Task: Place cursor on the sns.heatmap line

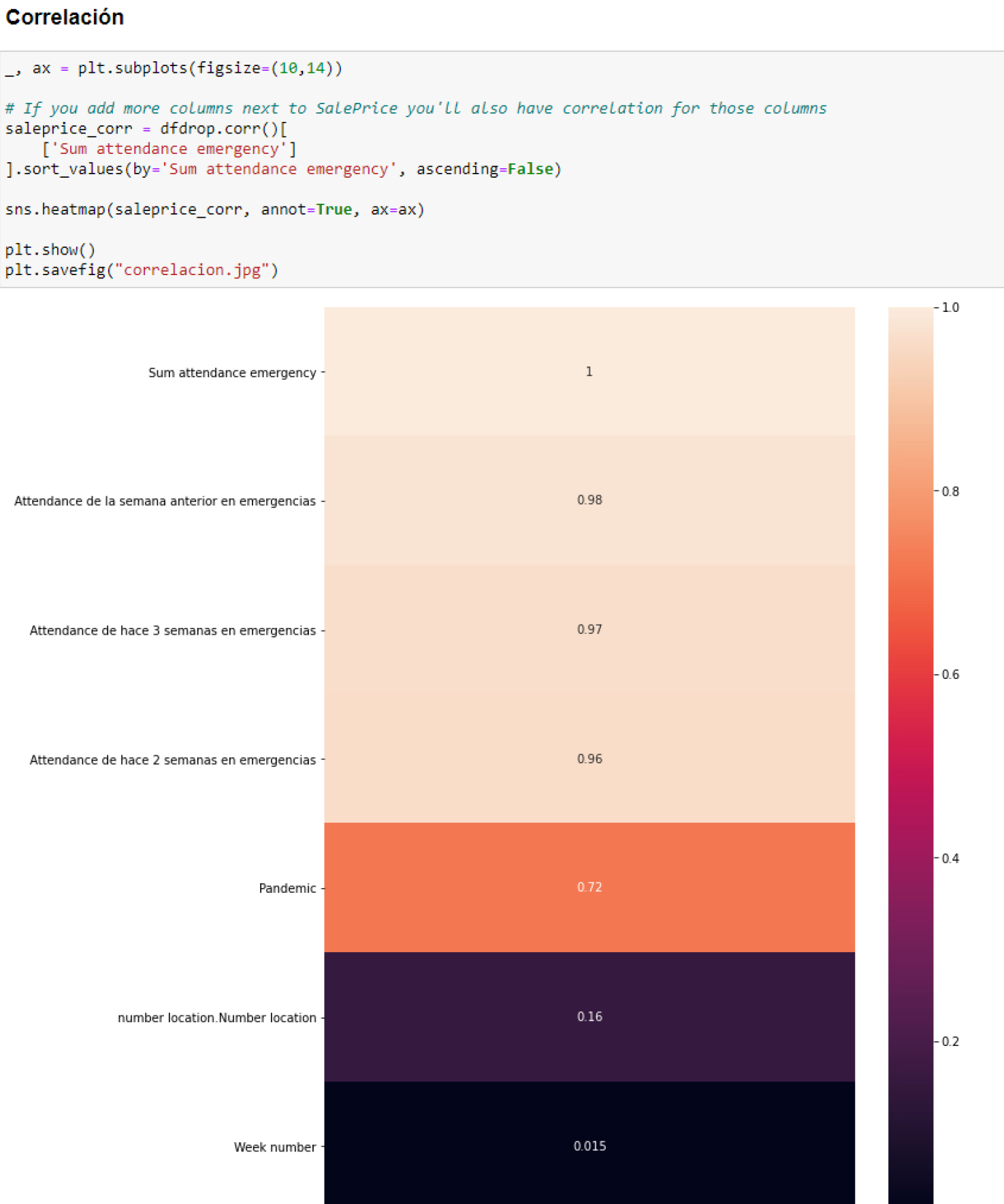Action: pos(214,209)
